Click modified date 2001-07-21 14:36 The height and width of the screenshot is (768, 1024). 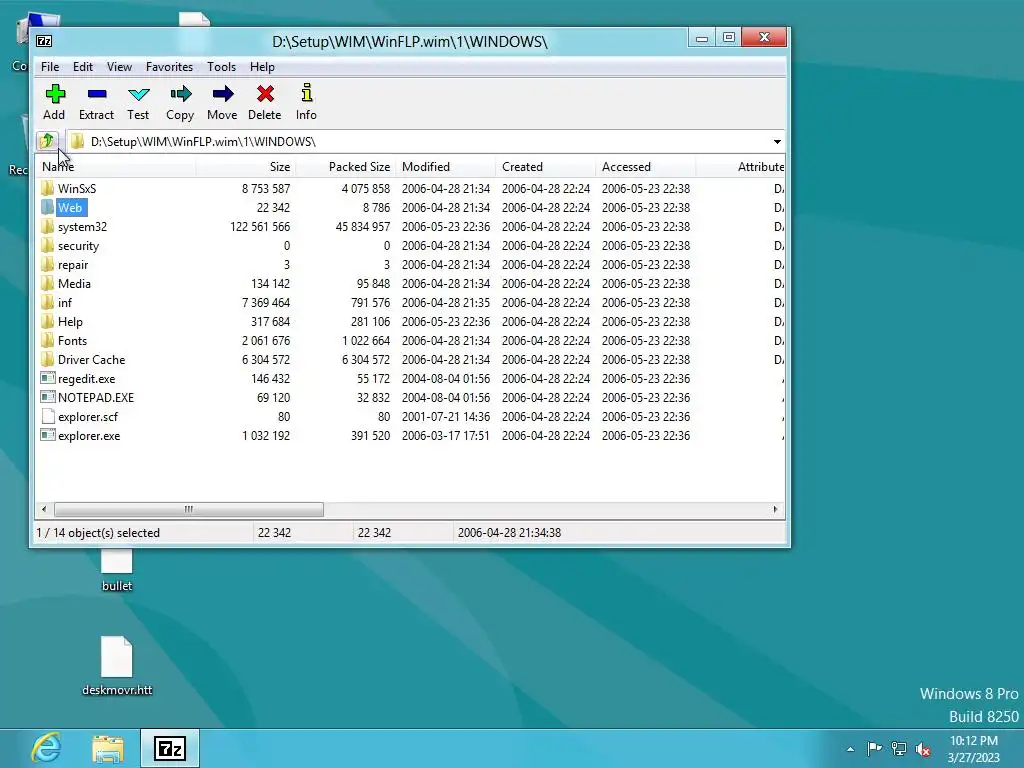[x=445, y=417]
